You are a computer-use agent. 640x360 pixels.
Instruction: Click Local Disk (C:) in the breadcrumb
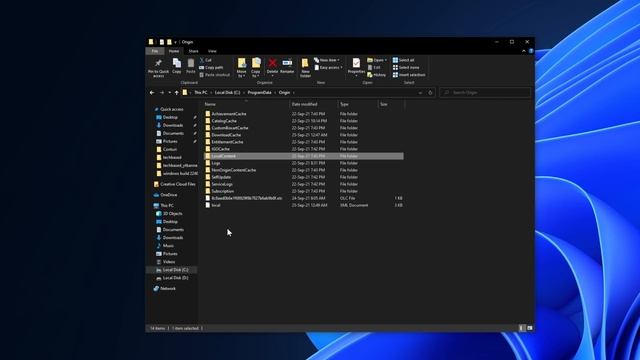click(227, 93)
